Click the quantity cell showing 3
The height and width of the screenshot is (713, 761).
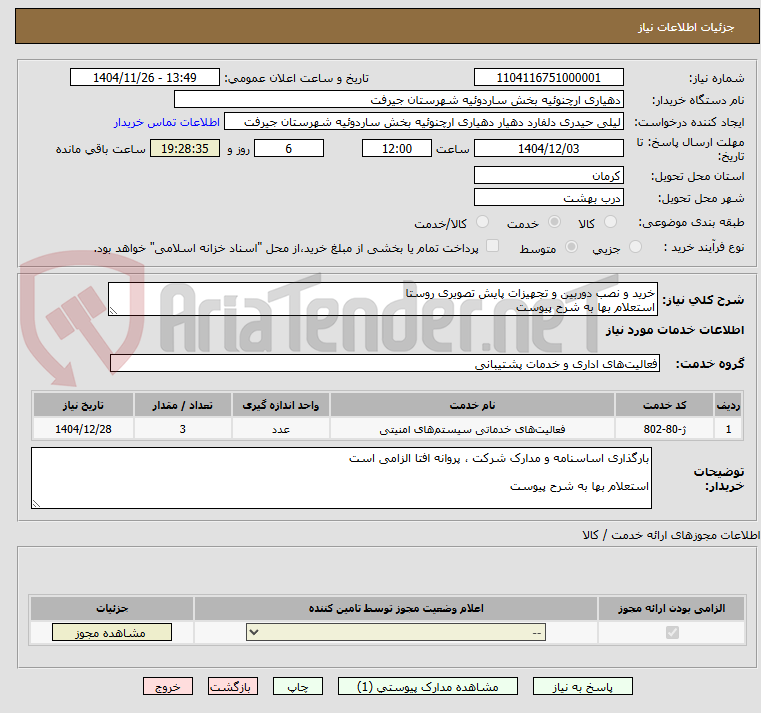[182, 429]
